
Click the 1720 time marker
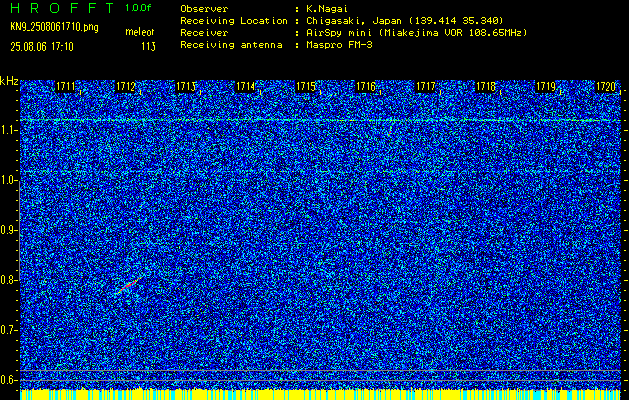point(605,86)
